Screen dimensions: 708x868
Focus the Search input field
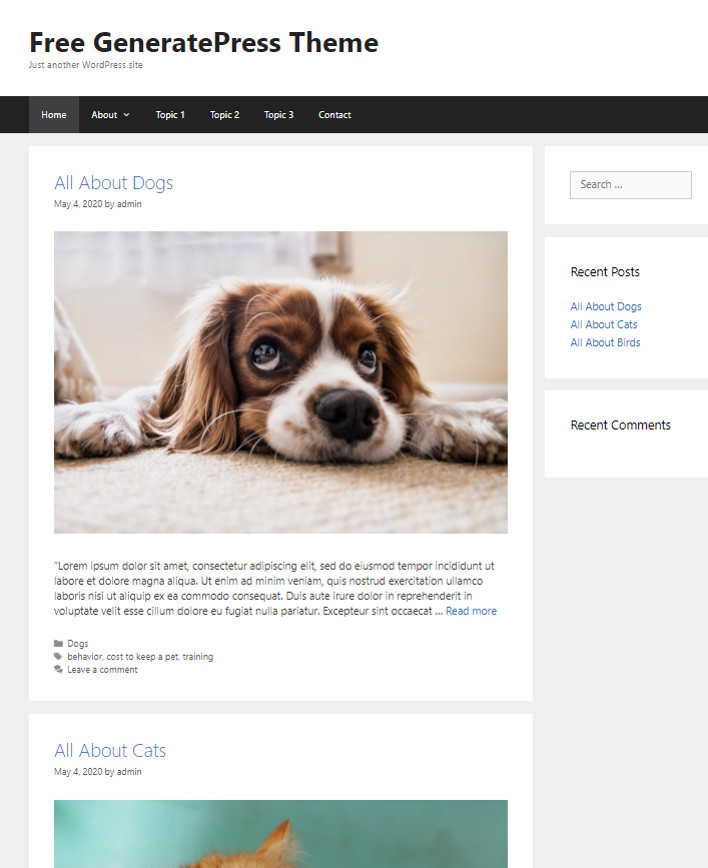pyautogui.click(x=631, y=185)
